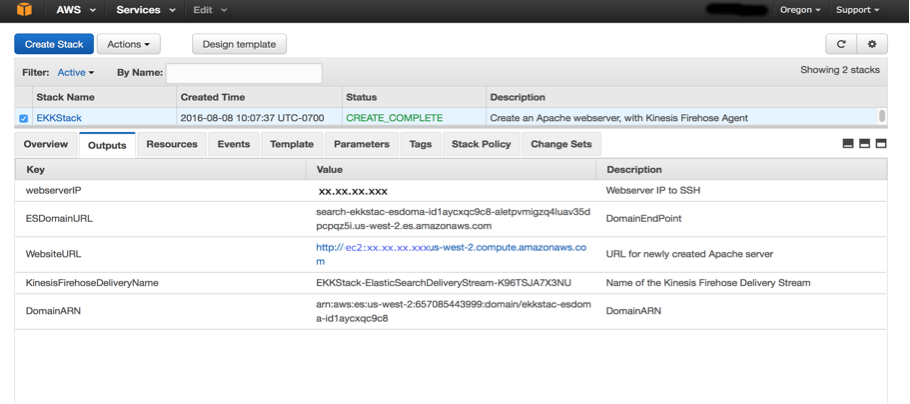Open the Actions dropdown button
Screen dimensions: 910x404
(x=129, y=44)
